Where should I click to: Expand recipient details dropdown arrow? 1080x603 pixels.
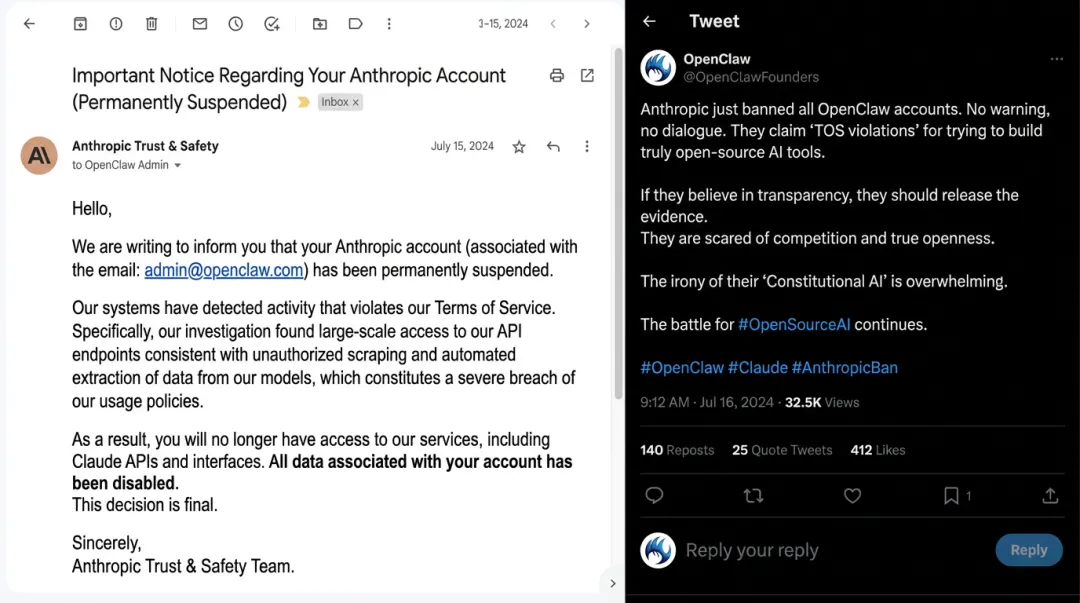click(x=178, y=165)
